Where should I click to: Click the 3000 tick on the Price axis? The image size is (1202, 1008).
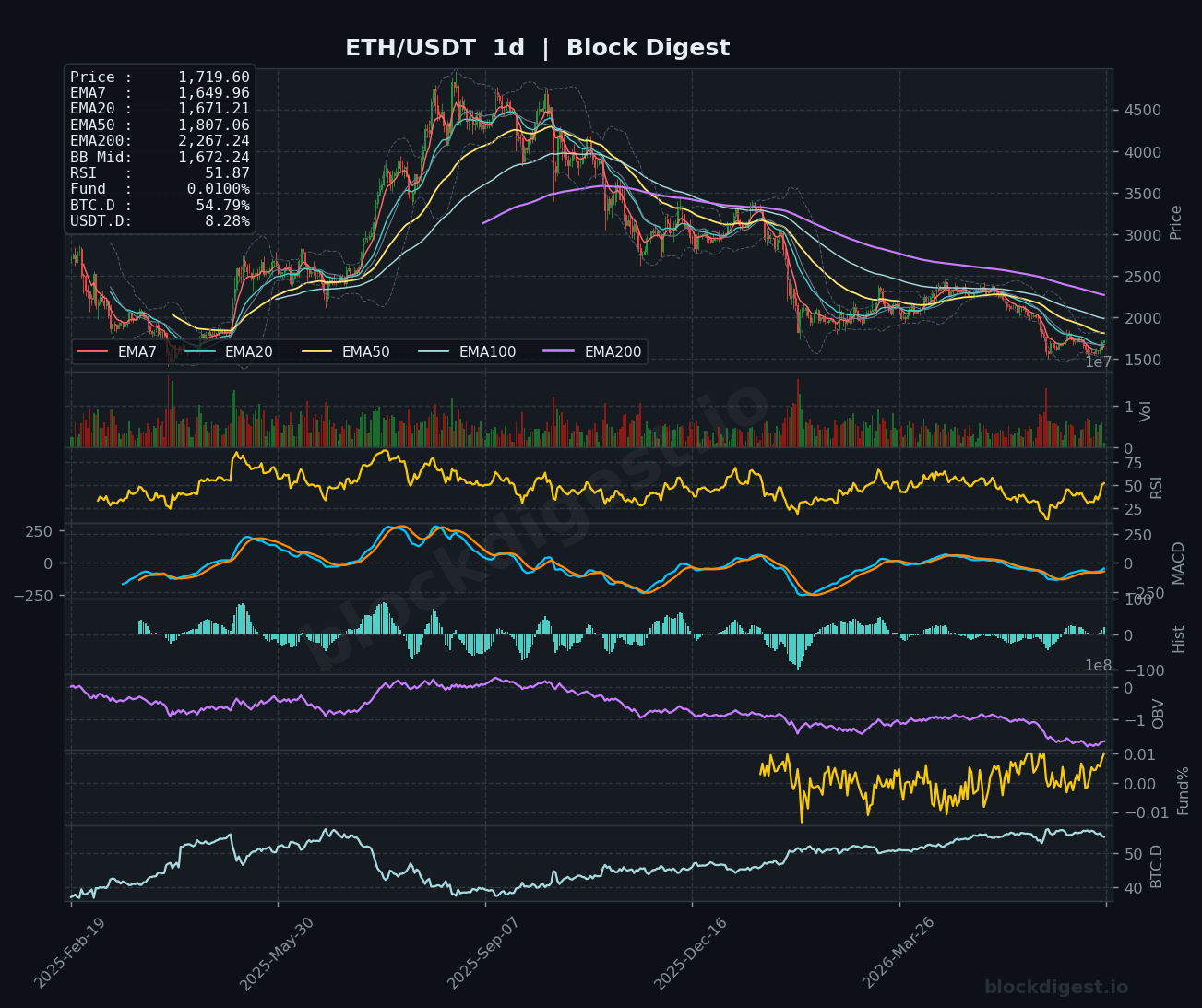coord(1143,235)
